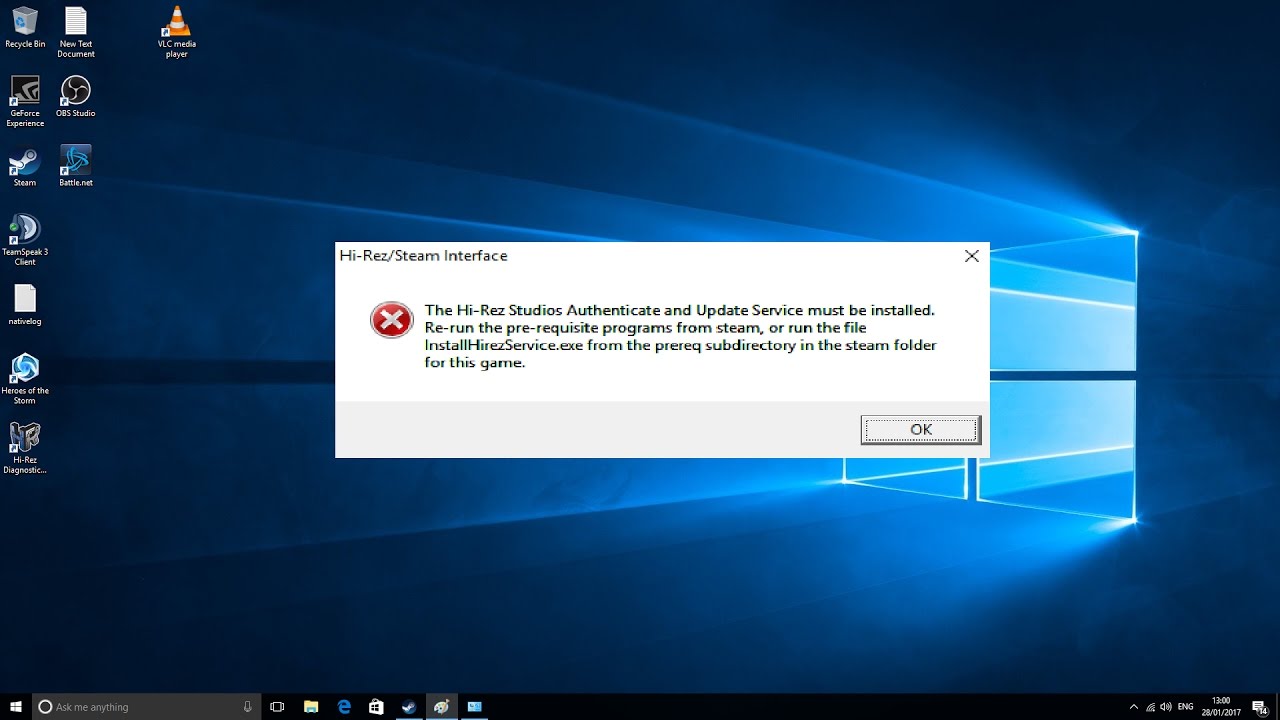Launch Microsoft Edge from the taskbar

coord(344,707)
